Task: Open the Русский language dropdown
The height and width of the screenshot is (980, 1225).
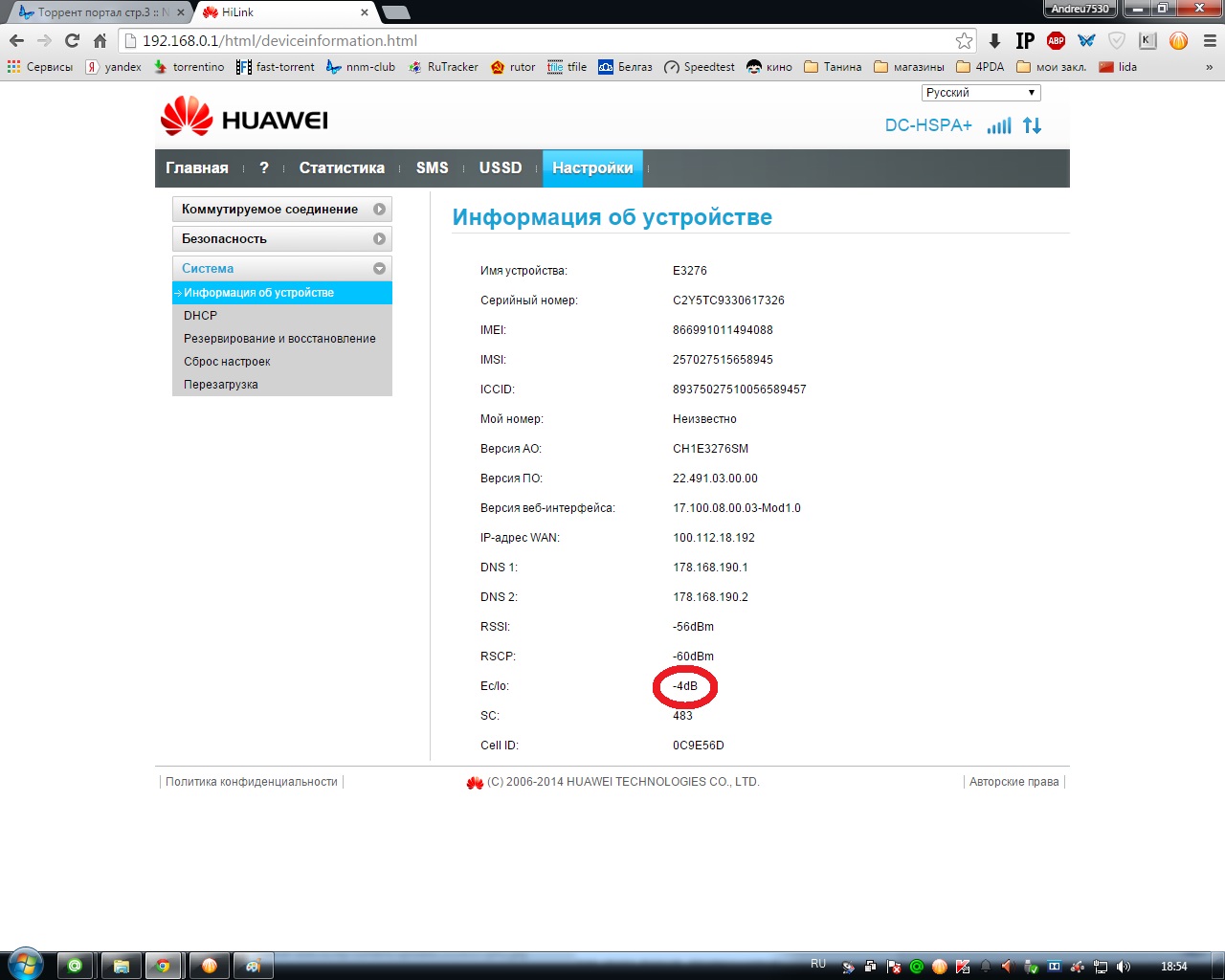Action: pyautogui.click(x=981, y=93)
